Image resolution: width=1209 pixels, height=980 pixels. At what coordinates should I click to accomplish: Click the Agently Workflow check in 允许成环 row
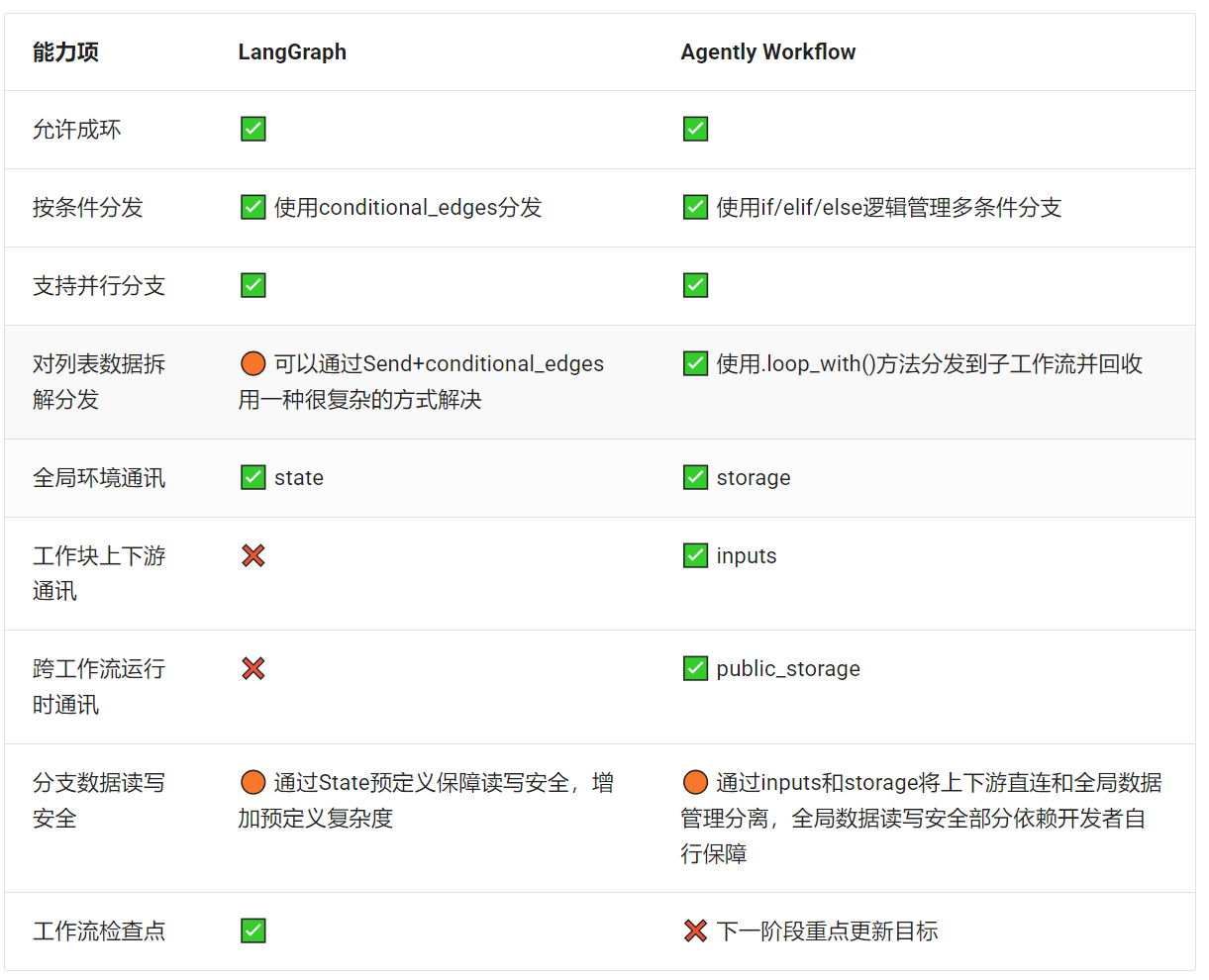(x=696, y=129)
